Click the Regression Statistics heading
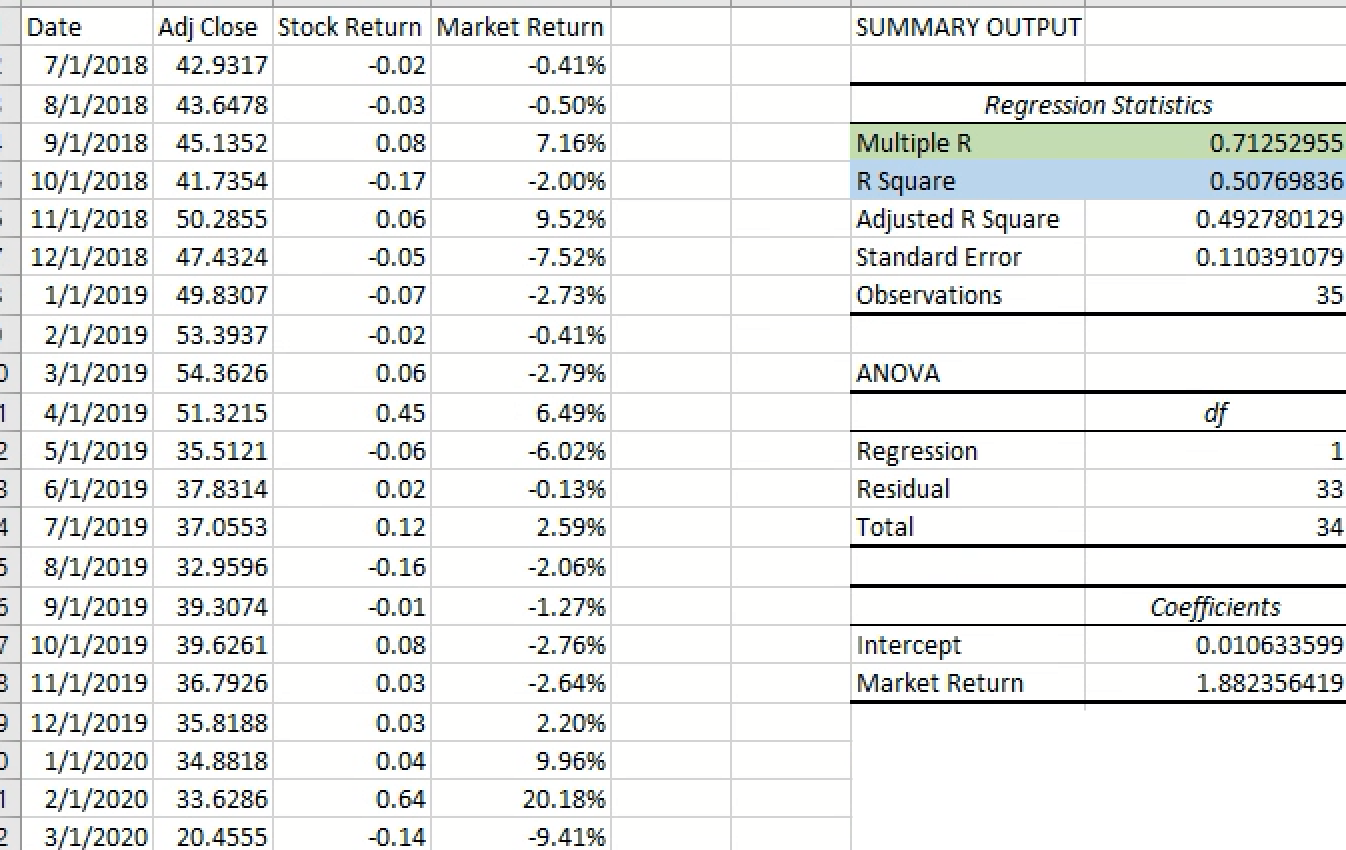 (1098, 105)
